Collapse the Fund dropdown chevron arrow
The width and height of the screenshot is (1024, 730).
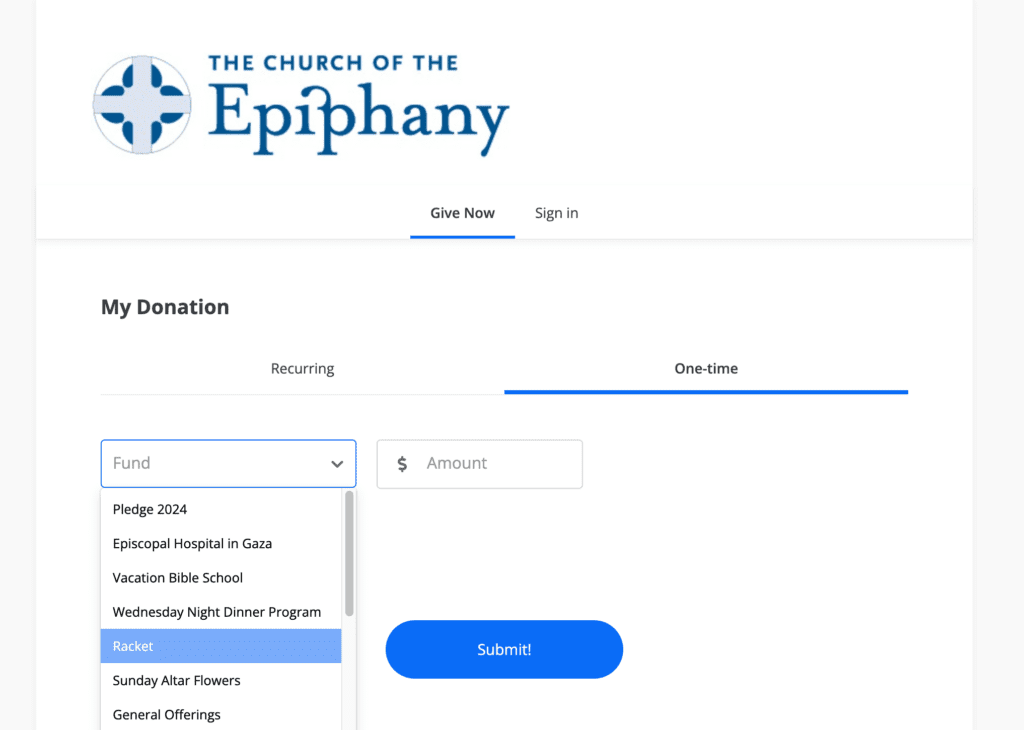[x=337, y=464]
